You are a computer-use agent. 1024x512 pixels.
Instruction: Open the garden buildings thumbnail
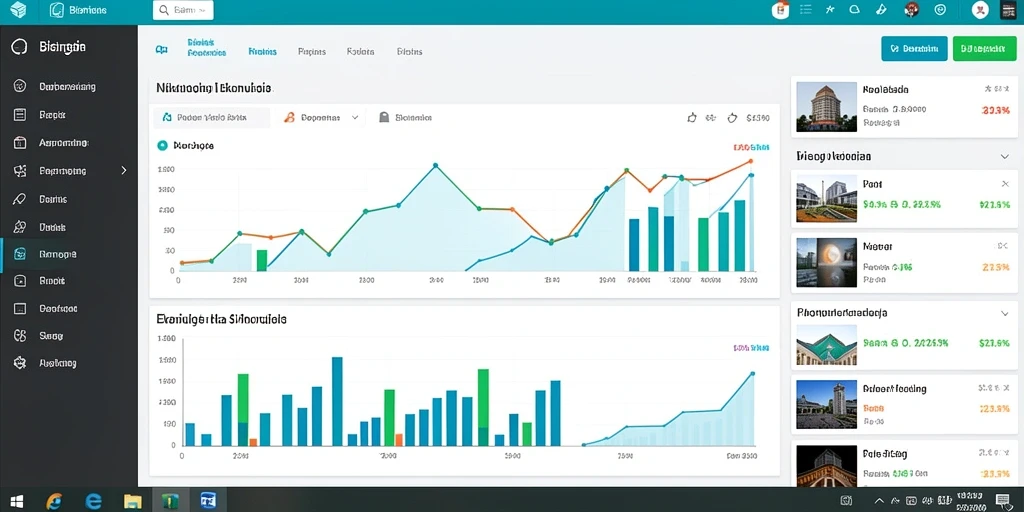point(826,199)
